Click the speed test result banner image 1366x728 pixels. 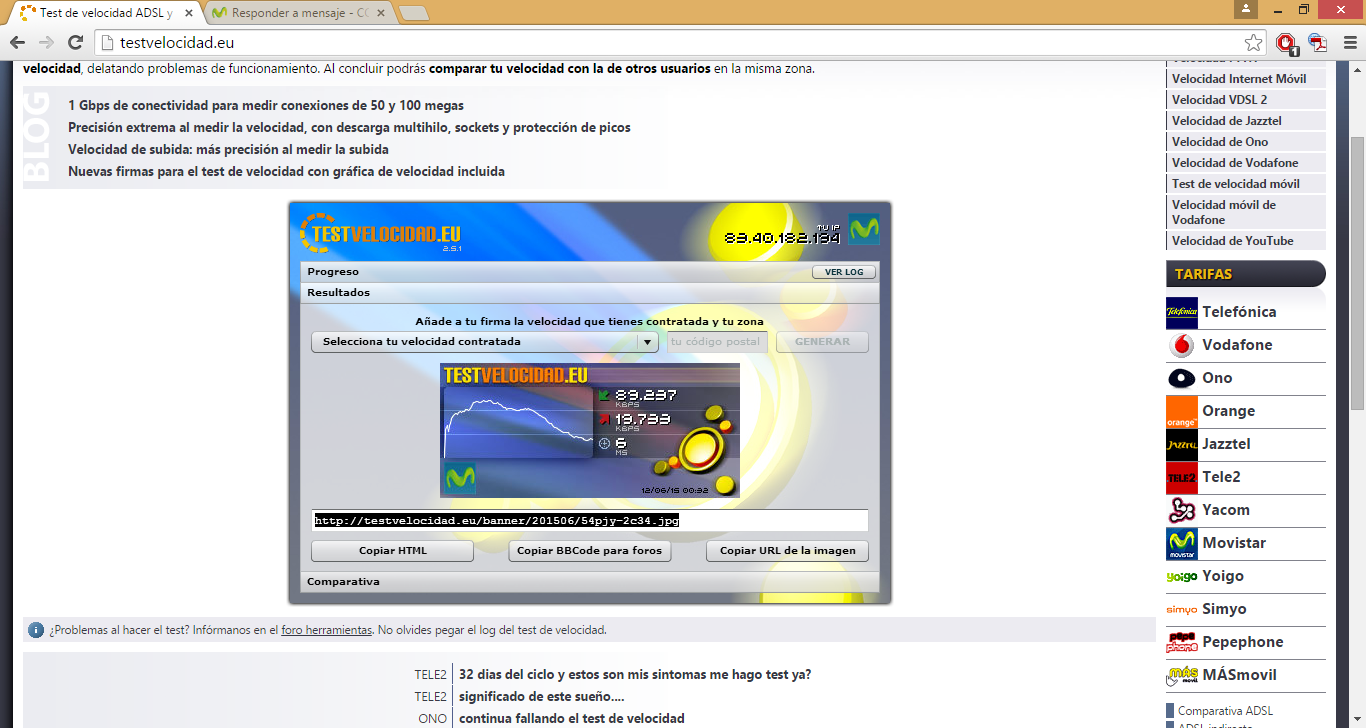(590, 430)
